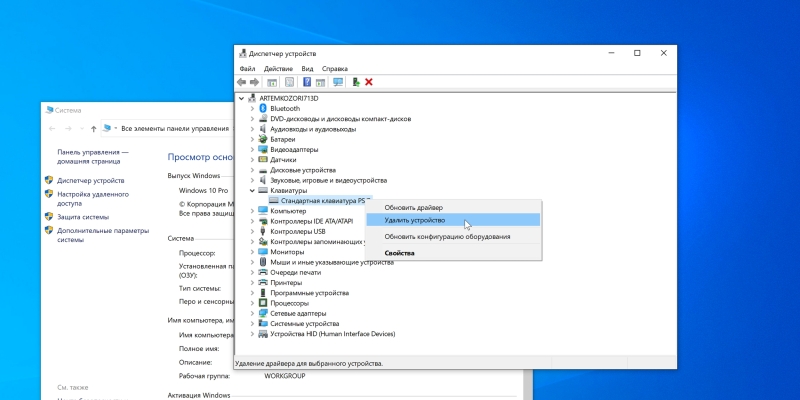The width and height of the screenshot is (800, 400).
Task: Open Настройка удаленного доступа link
Action: click(93, 198)
